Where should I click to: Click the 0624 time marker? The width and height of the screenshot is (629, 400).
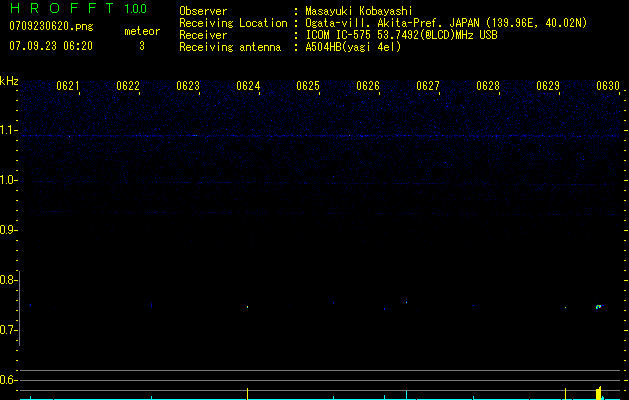pos(248,86)
